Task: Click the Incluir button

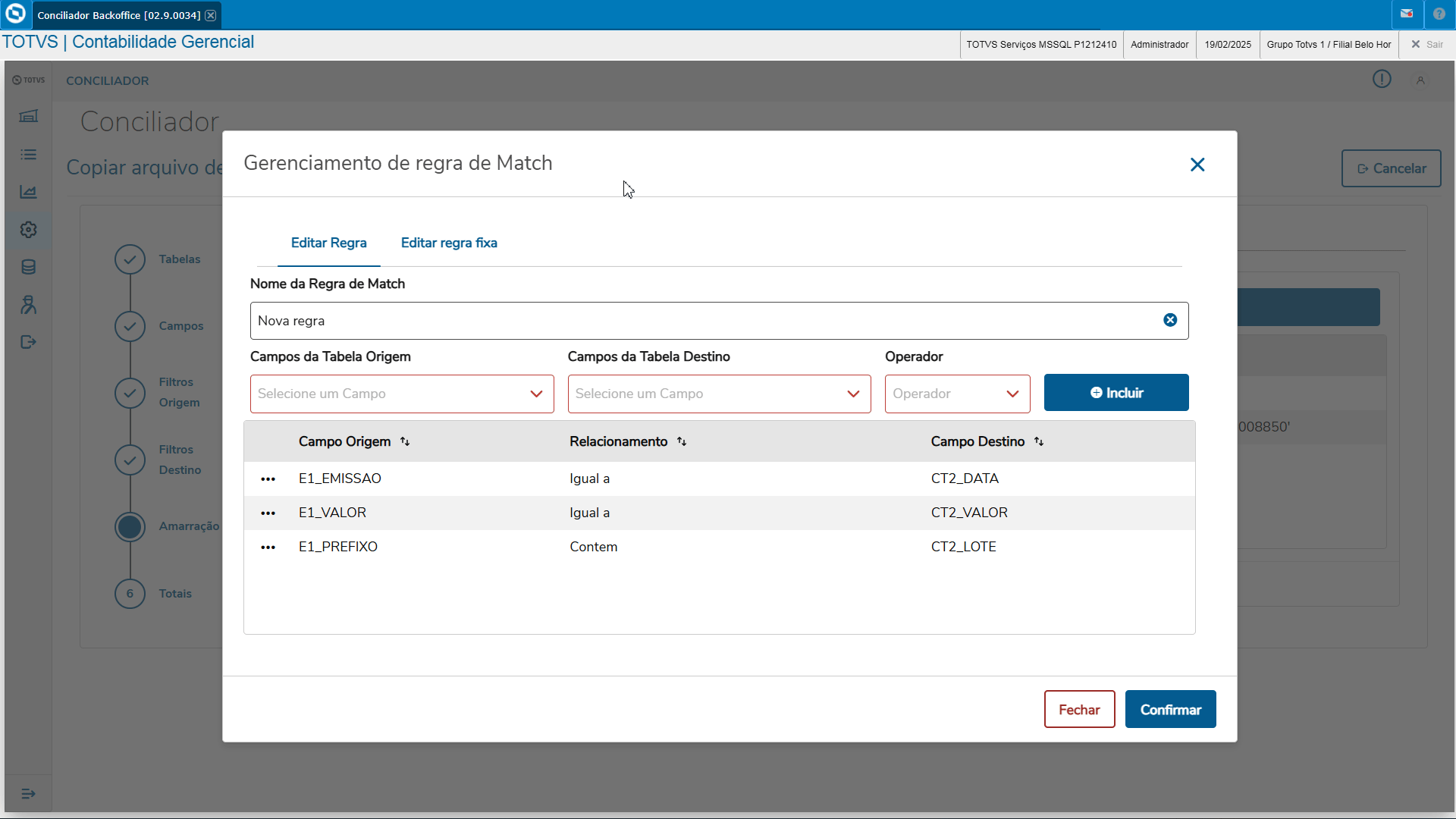Action: (1116, 393)
